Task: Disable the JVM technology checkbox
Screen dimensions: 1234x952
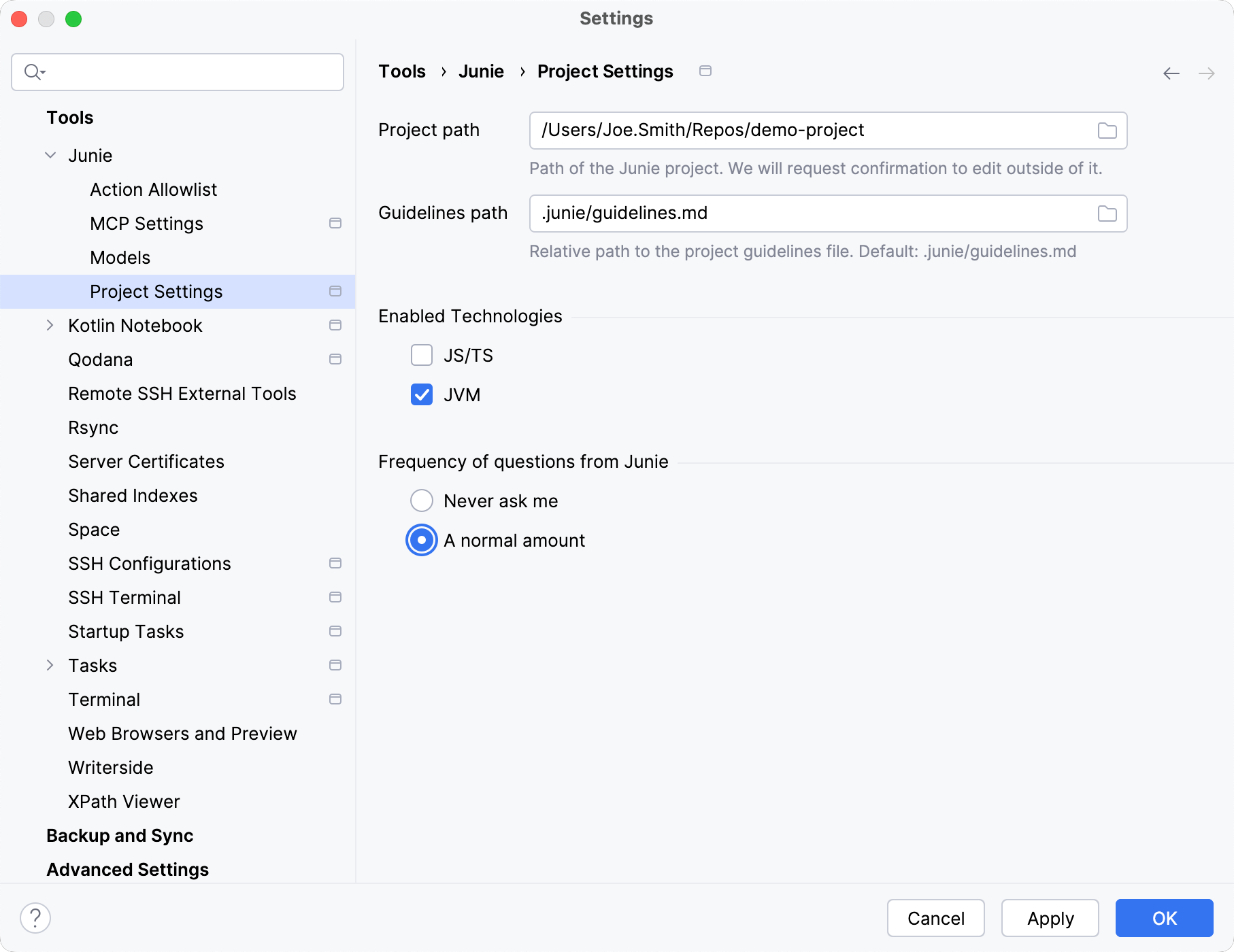Action: point(422,394)
